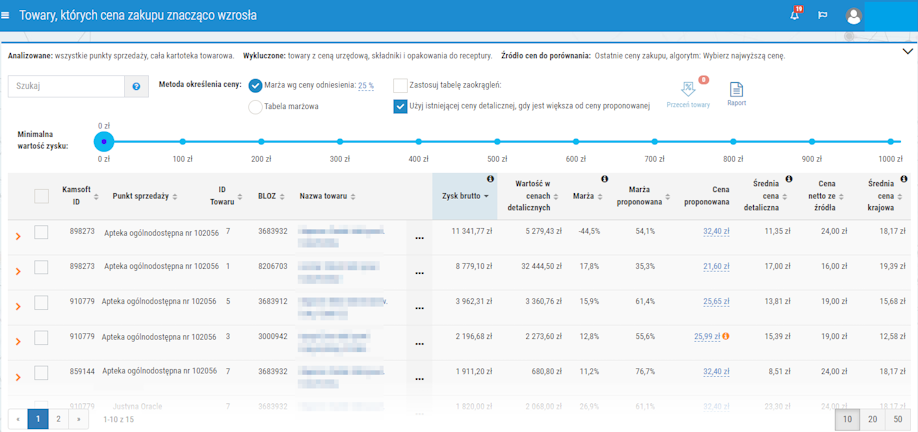Collapse the filter panel using top-right chevron
This screenshot has width=918, height=432.
pyautogui.click(x=907, y=51)
